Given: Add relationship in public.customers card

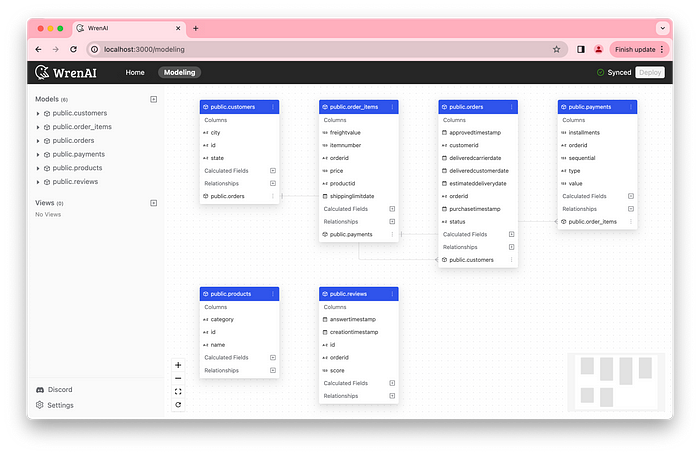Looking at the screenshot, I should pyautogui.click(x=273, y=184).
